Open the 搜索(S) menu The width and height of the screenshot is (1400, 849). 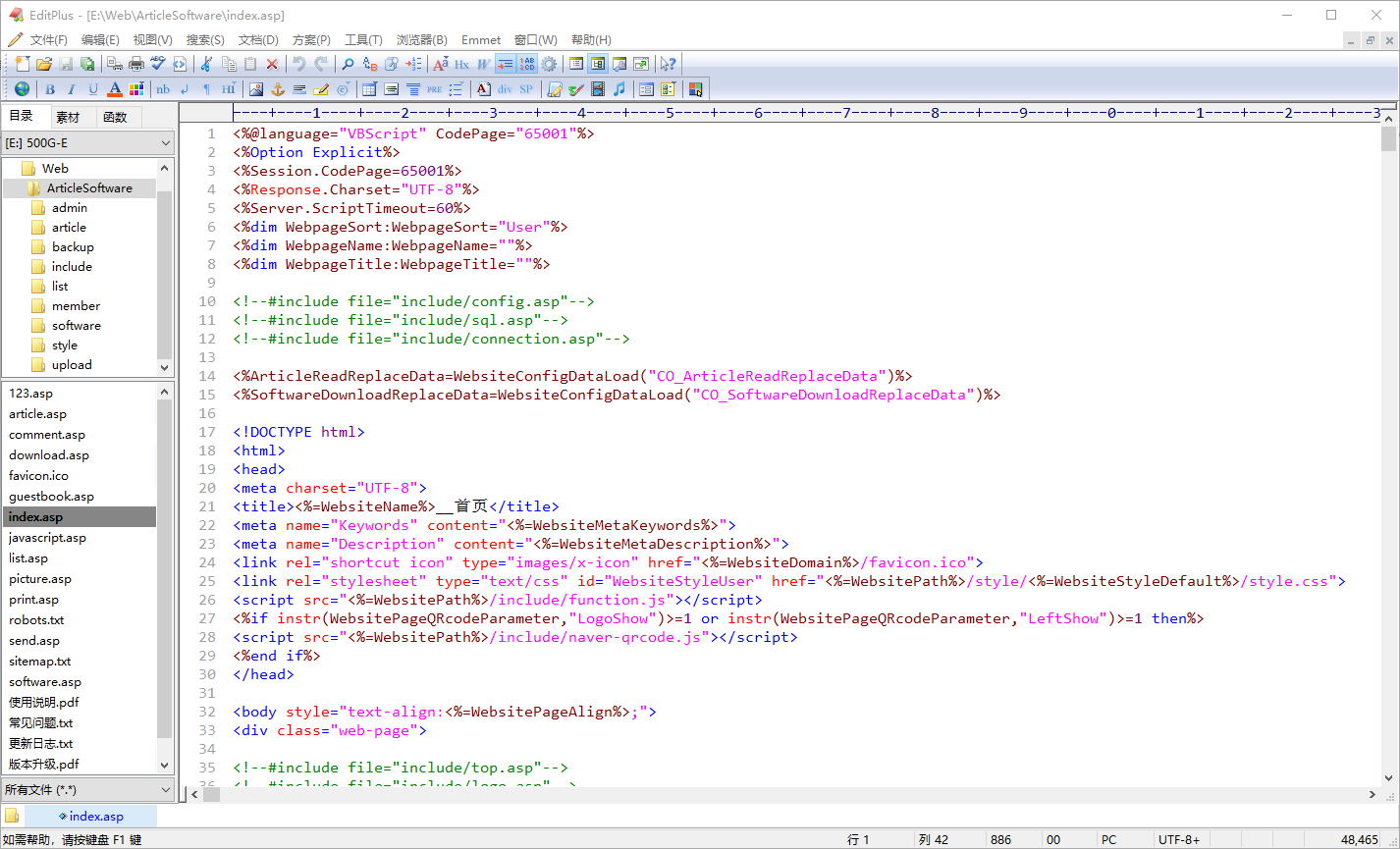pyautogui.click(x=205, y=40)
